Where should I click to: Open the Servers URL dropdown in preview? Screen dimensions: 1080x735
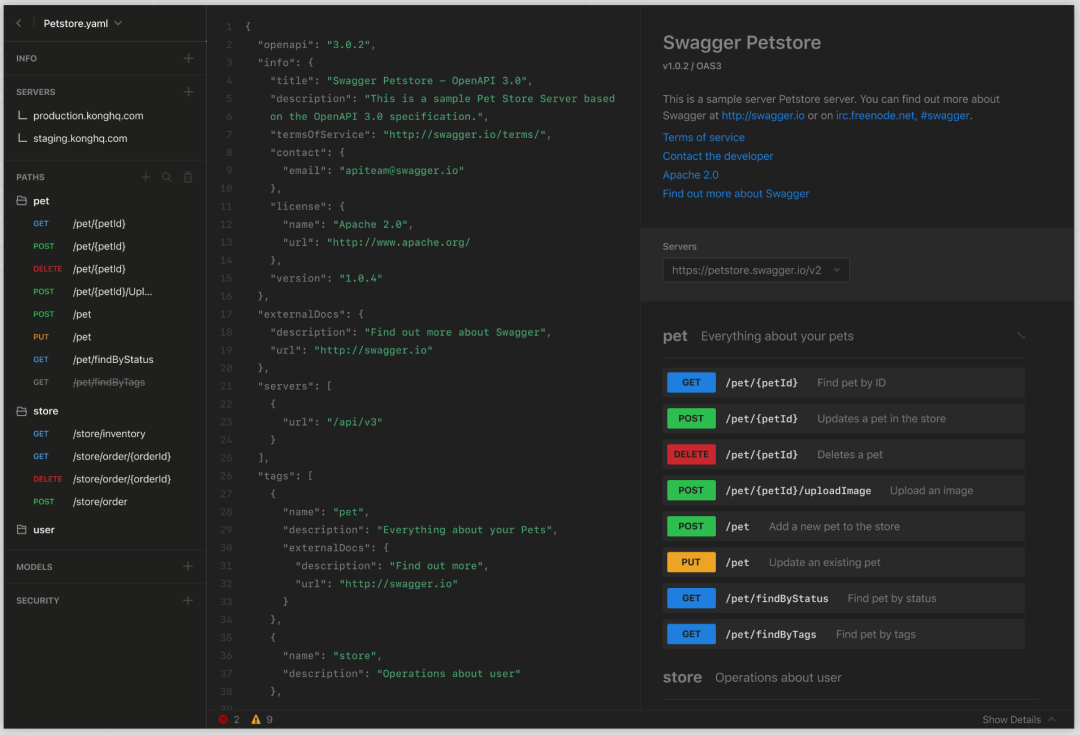pos(756,270)
